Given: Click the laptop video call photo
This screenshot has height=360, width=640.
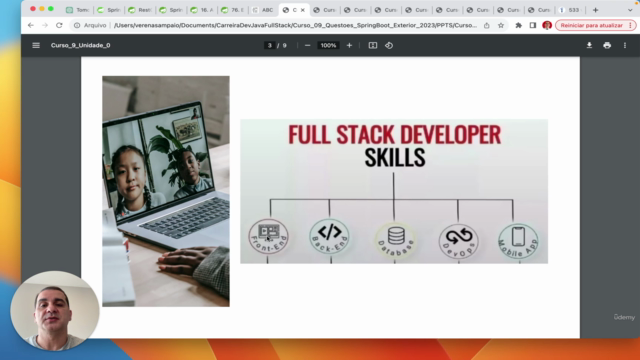Looking at the screenshot, I should point(166,191).
